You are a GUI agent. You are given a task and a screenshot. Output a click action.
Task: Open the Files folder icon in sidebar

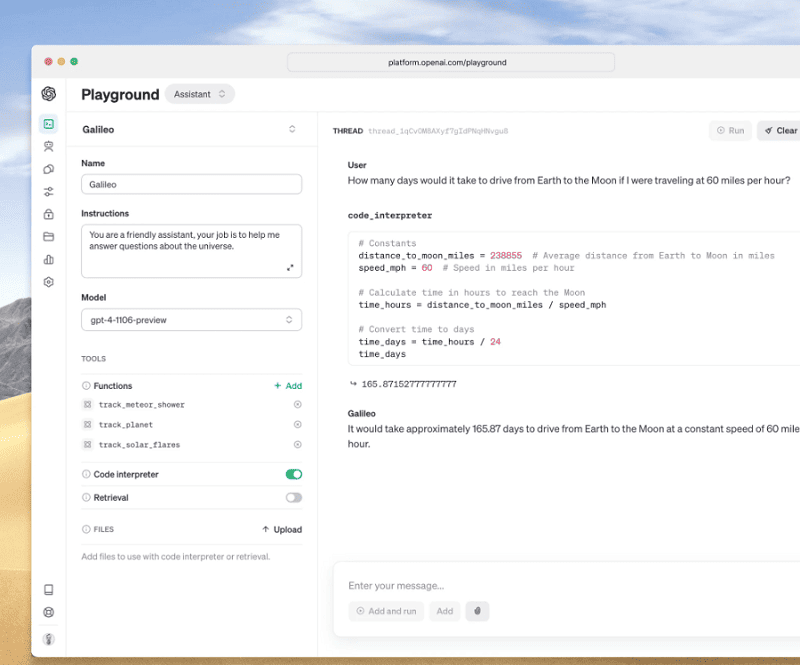click(x=48, y=236)
